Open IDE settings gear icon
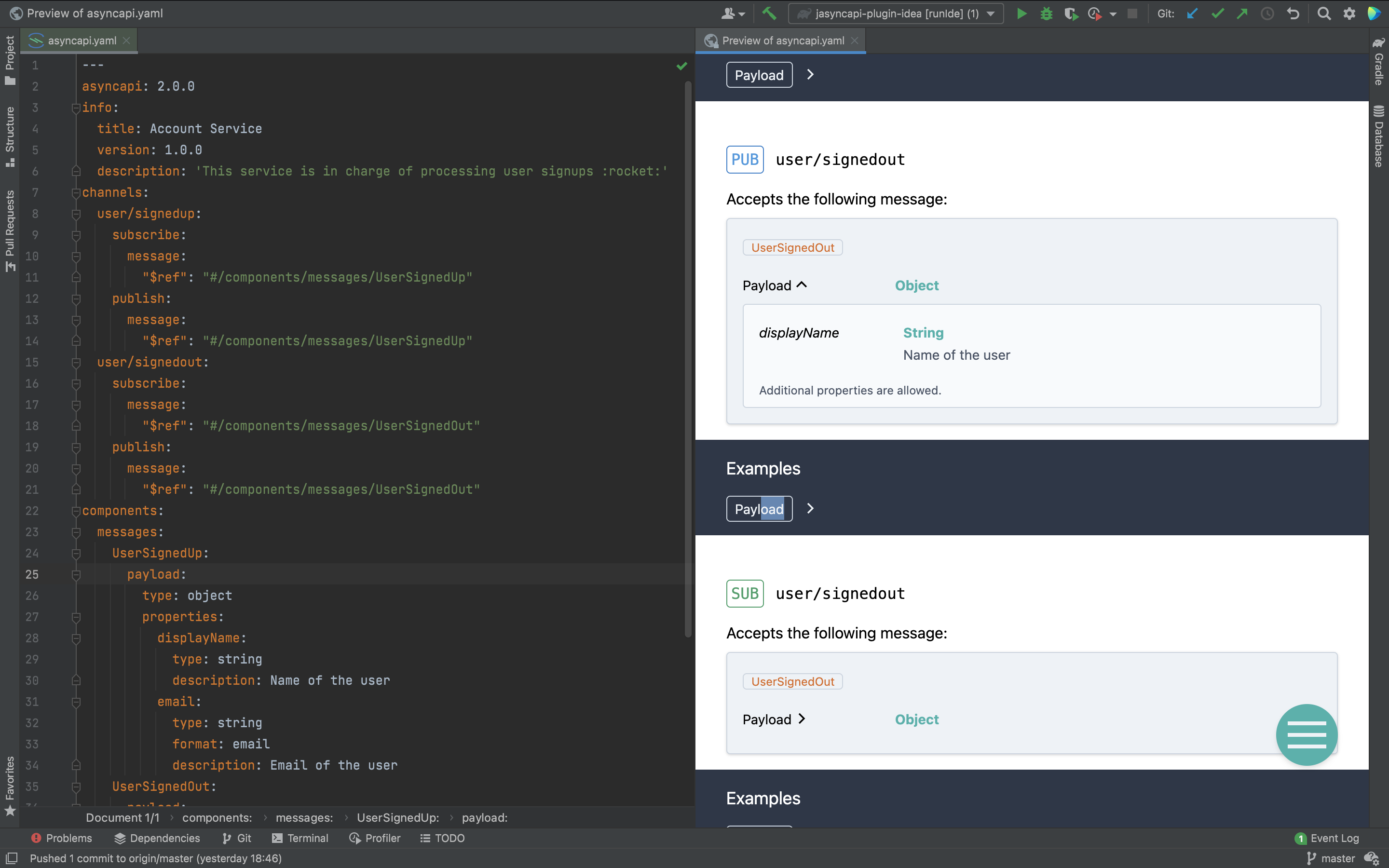The height and width of the screenshot is (868, 1389). tap(1349, 13)
